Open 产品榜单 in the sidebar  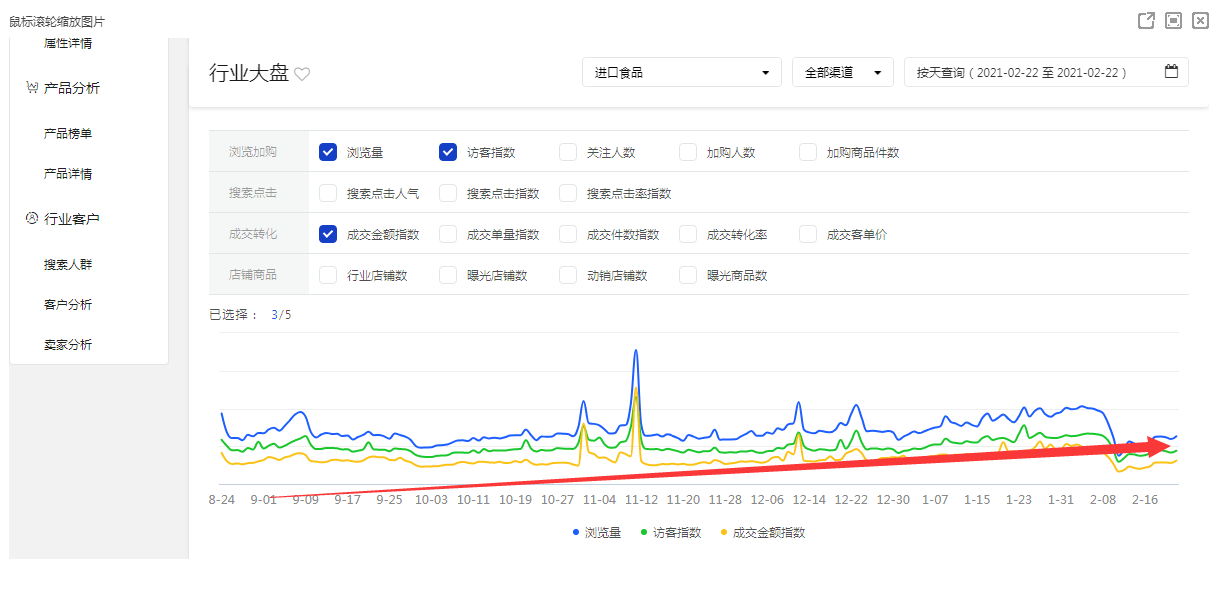(68, 133)
